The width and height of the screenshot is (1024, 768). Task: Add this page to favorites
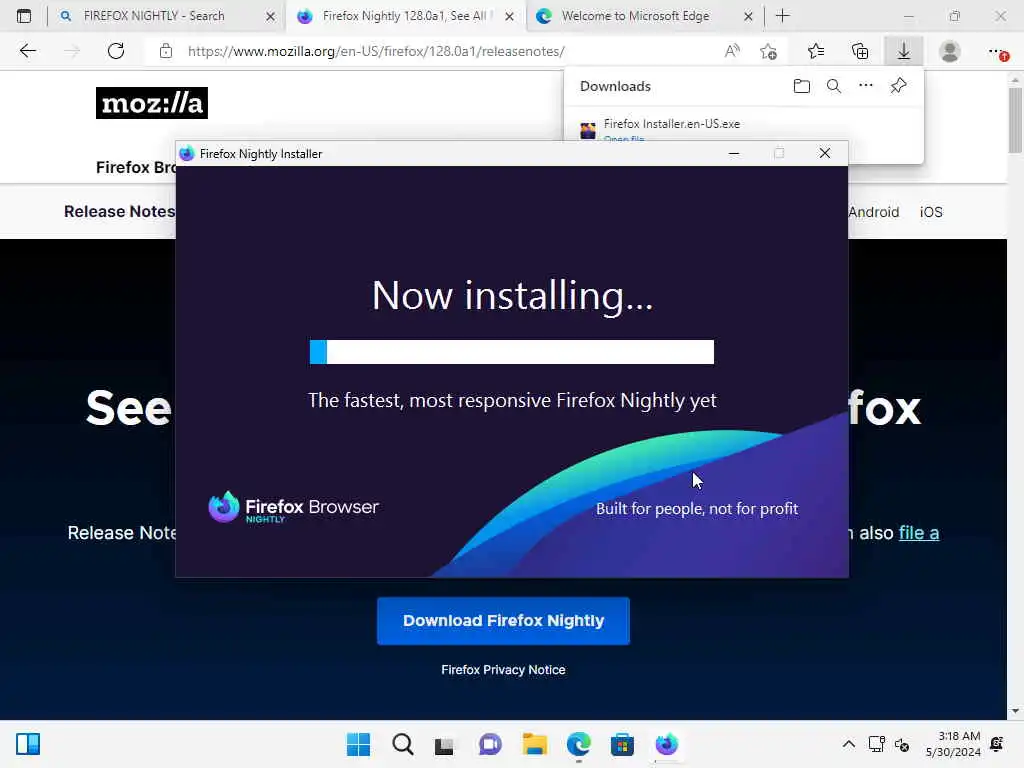(769, 51)
